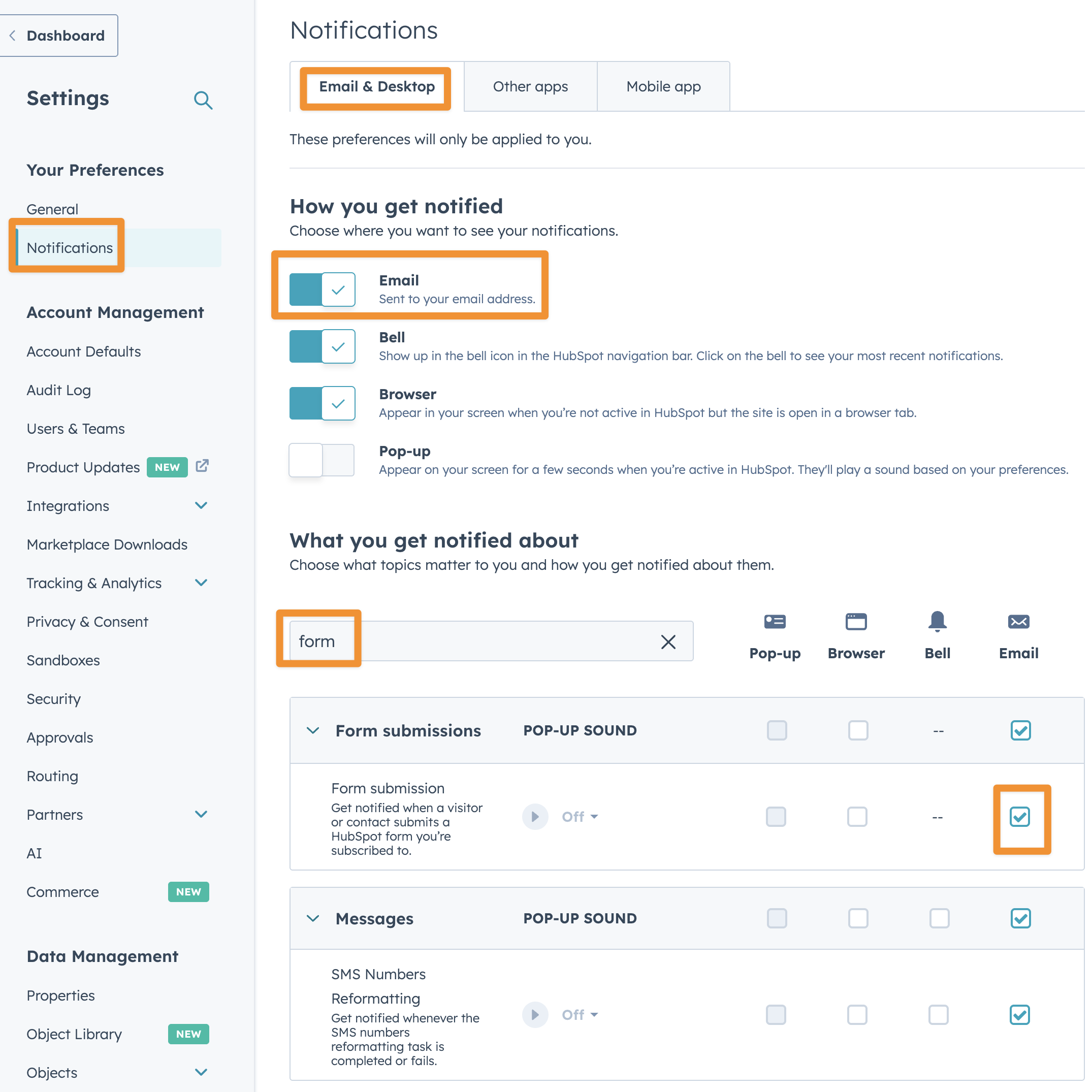Click the settings search magnifier icon

(203, 101)
